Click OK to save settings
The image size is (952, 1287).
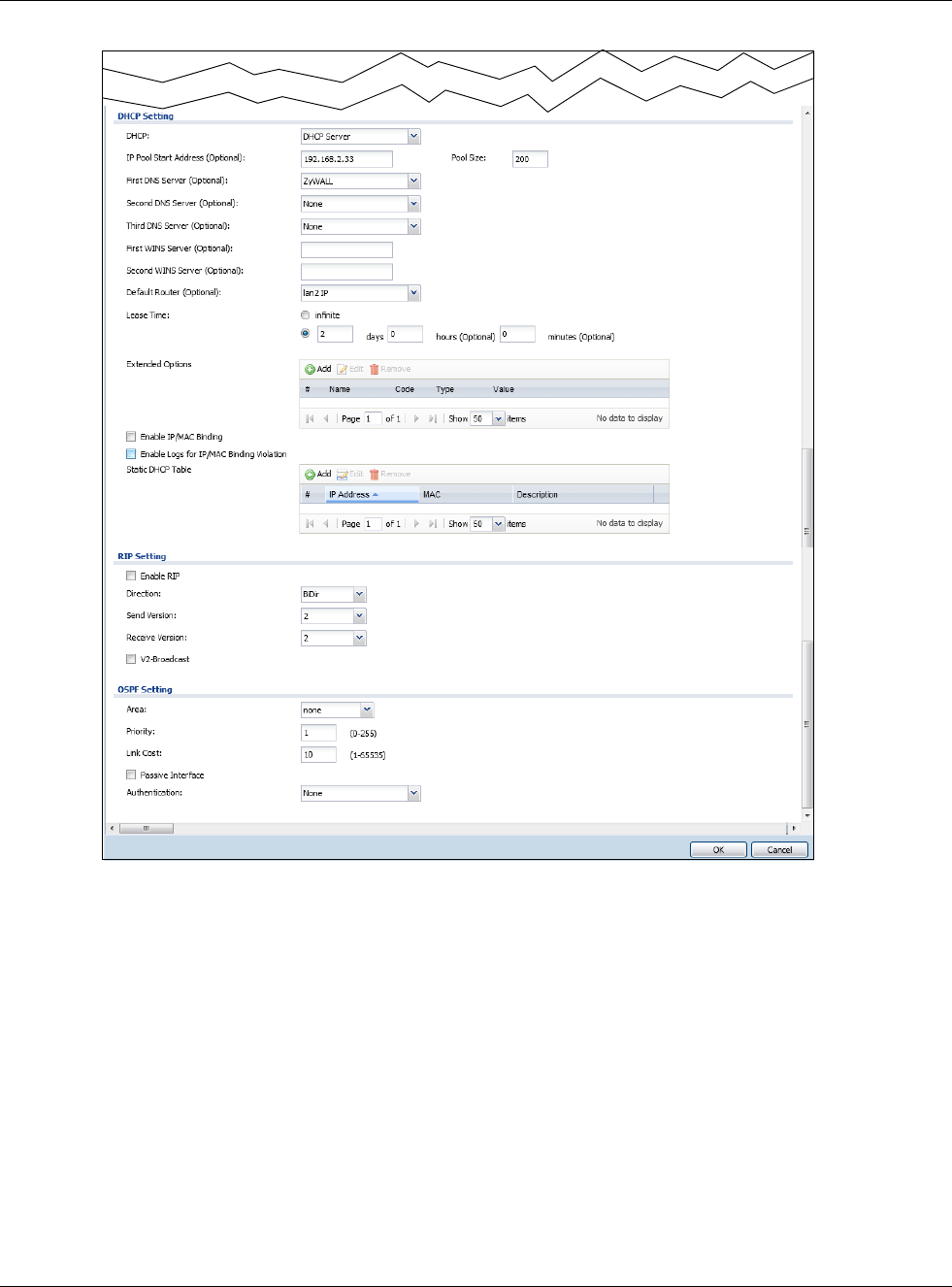point(718,849)
